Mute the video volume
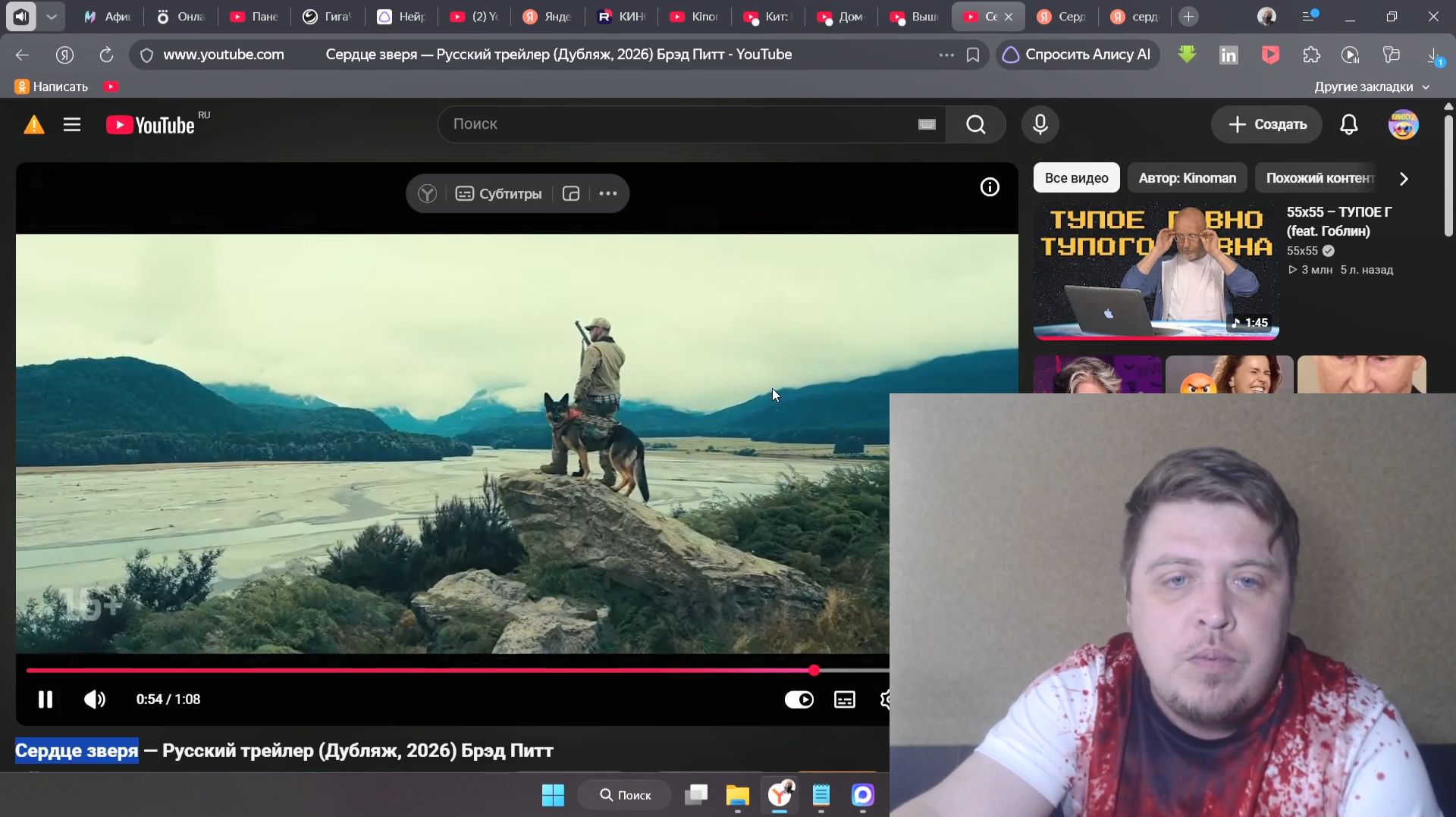The image size is (1456, 817). click(x=94, y=700)
